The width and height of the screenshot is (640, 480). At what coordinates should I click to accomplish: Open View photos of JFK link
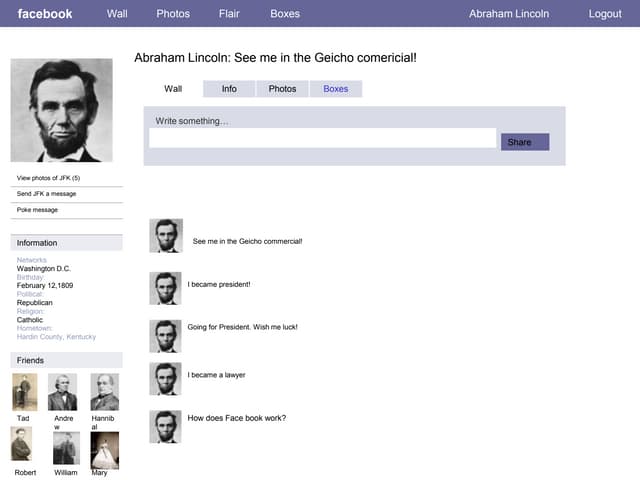pyautogui.click(x=48, y=178)
